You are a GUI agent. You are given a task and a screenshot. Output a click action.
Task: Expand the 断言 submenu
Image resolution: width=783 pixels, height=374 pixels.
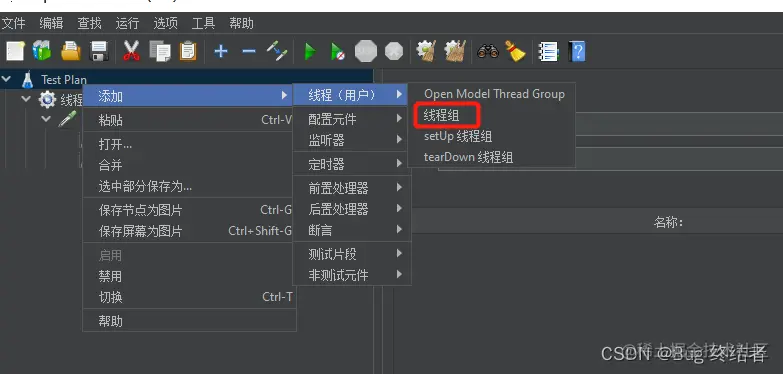[352, 230]
